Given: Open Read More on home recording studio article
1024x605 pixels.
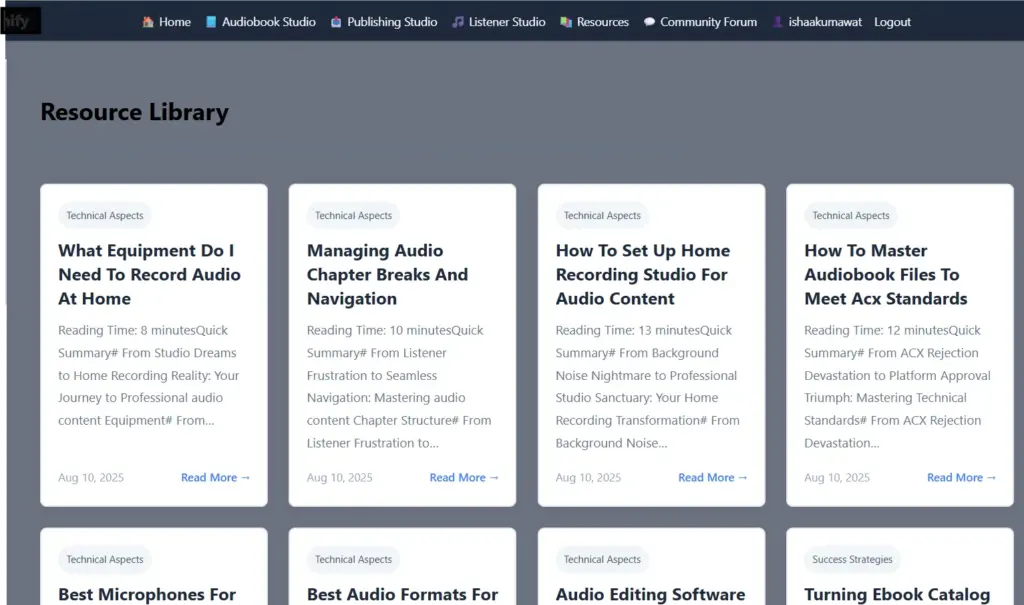Looking at the screenshot, I should (x=712, y=478).
